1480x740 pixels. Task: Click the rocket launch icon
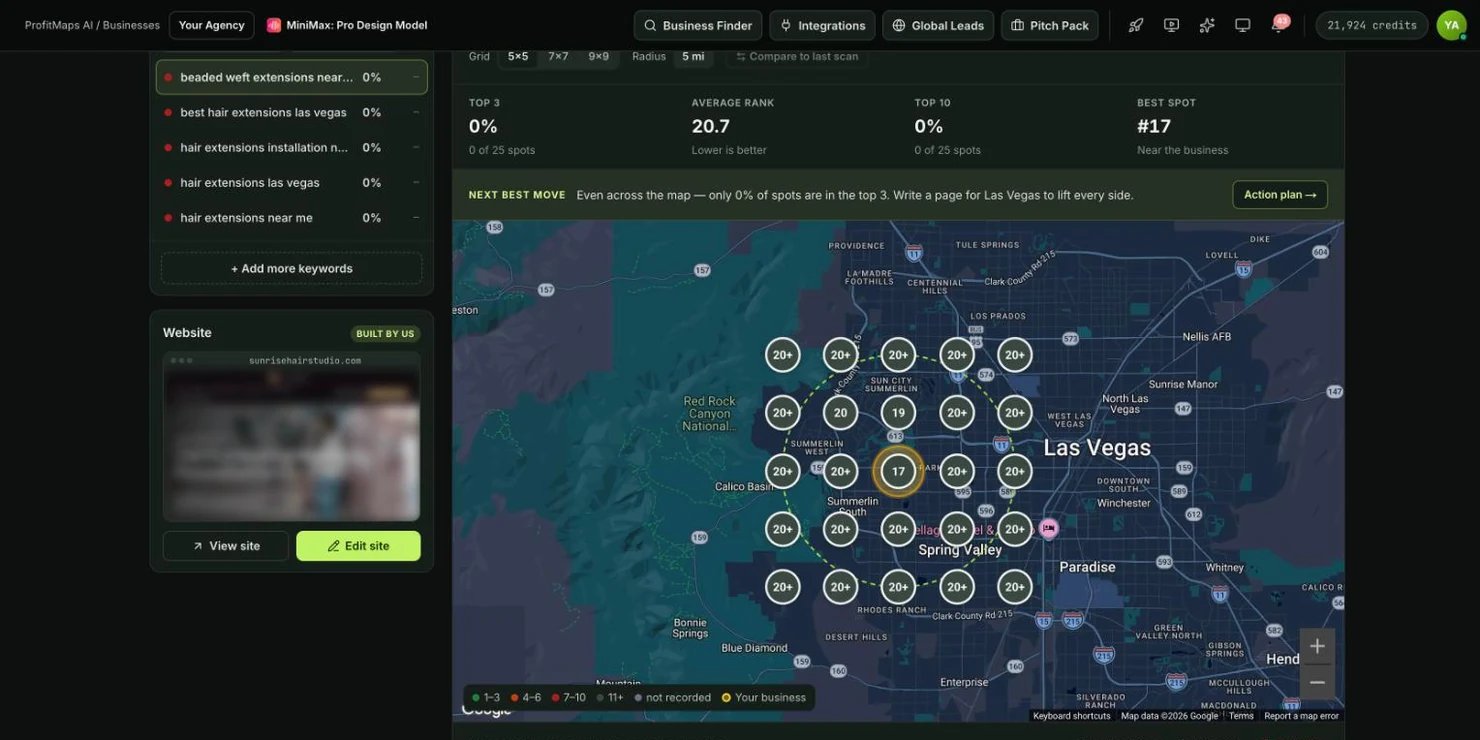pos(1136,25)
